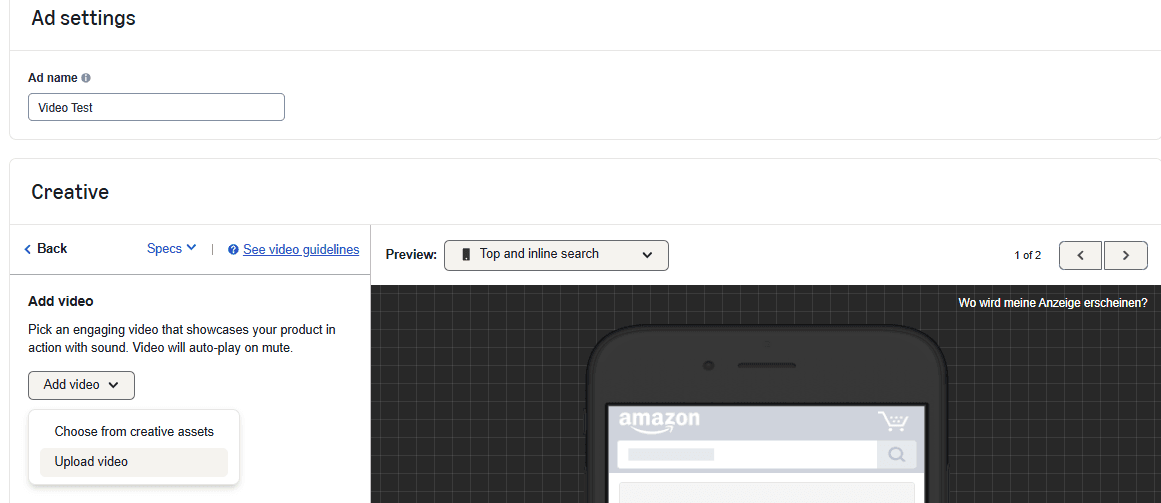
Task: Click Wo wird meine Anzeige erscheinen link
Action: (1052, 303)
